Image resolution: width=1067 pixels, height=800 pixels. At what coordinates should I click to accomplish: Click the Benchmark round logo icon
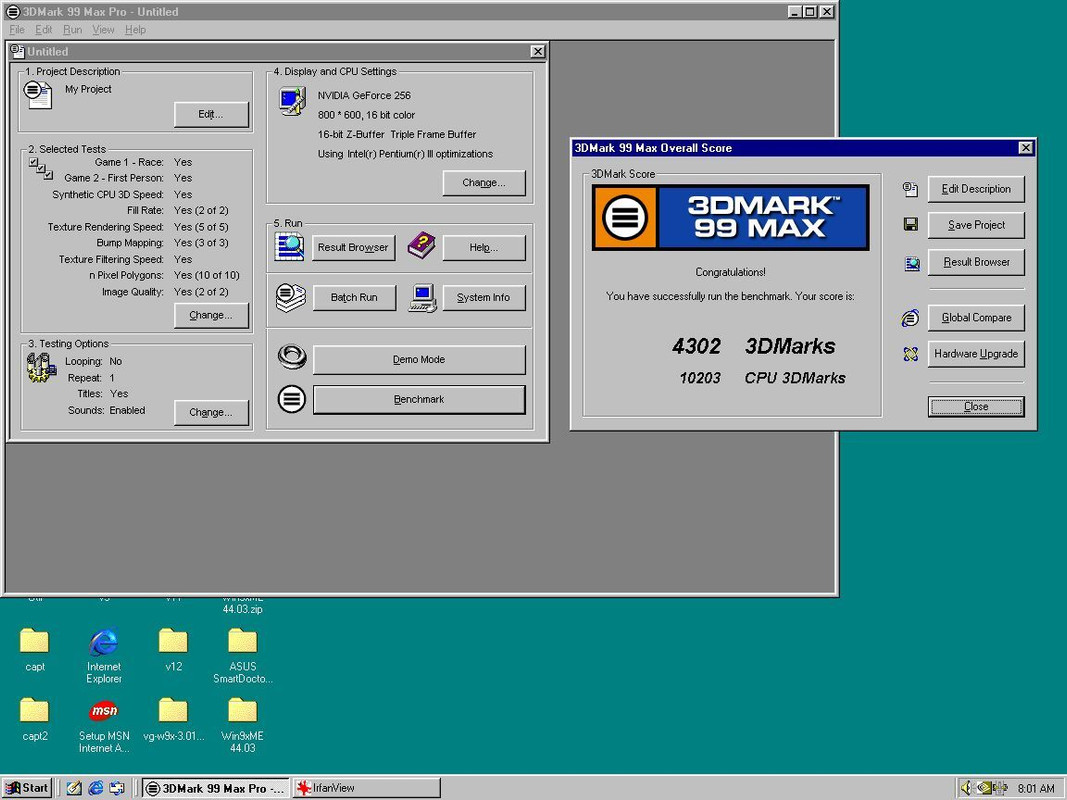(x=291, y=399)
